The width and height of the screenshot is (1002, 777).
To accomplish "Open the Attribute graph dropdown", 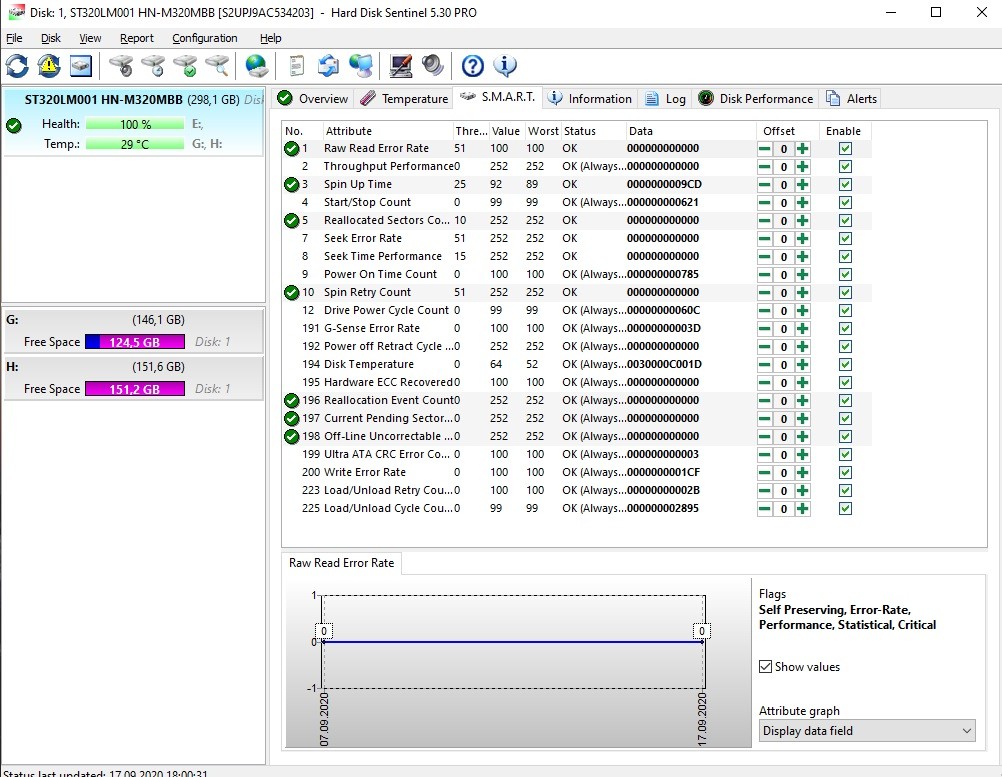I will click(867, 730).
